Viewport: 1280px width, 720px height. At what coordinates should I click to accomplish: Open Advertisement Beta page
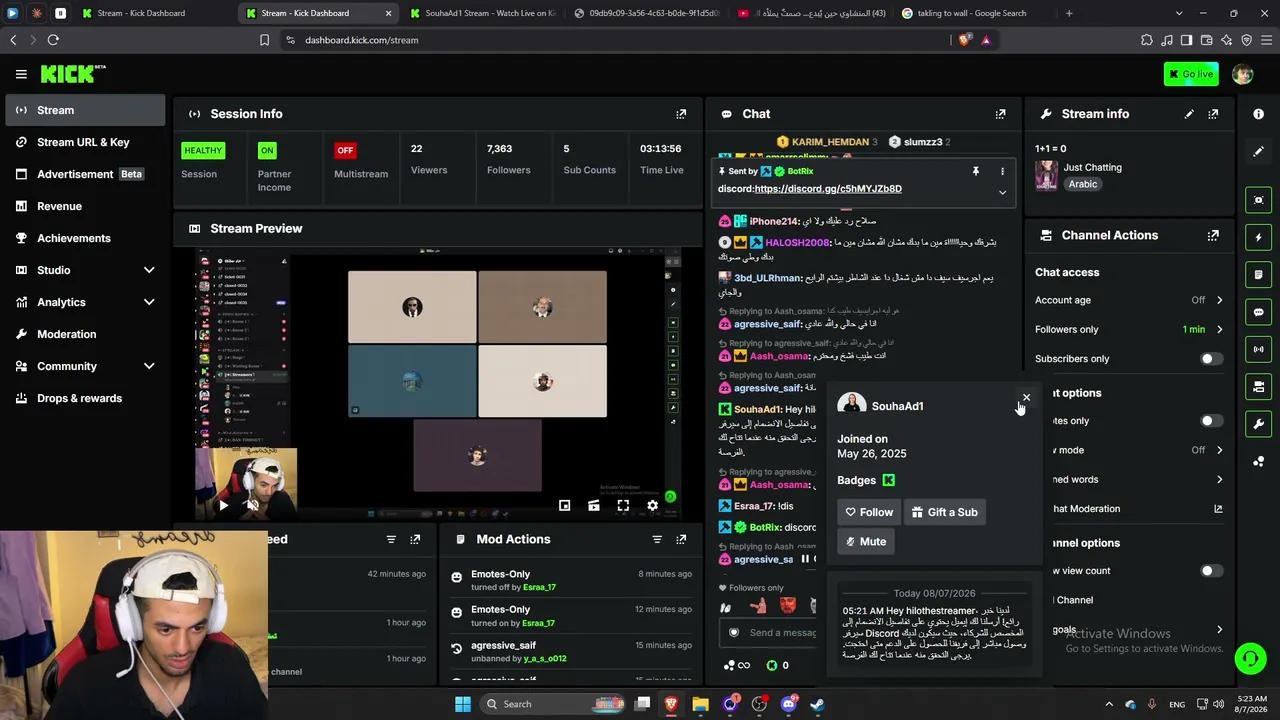click(x=85, y=174)
